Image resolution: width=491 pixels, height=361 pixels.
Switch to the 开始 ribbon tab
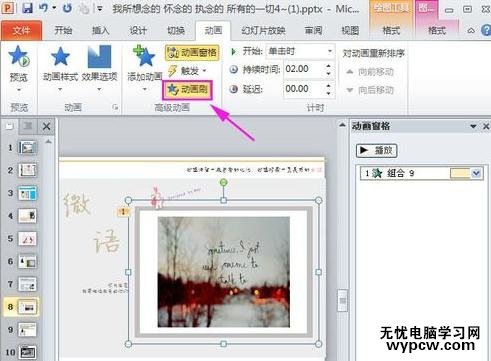[63, 31]
